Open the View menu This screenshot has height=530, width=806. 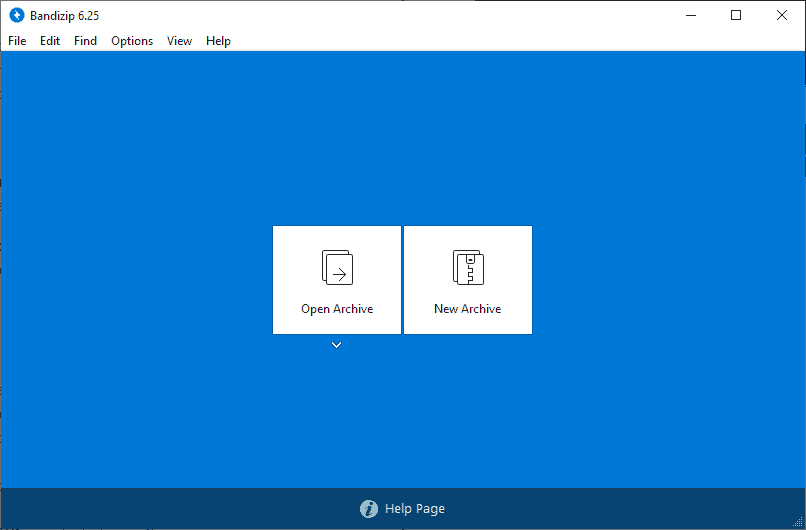[179, 41]
